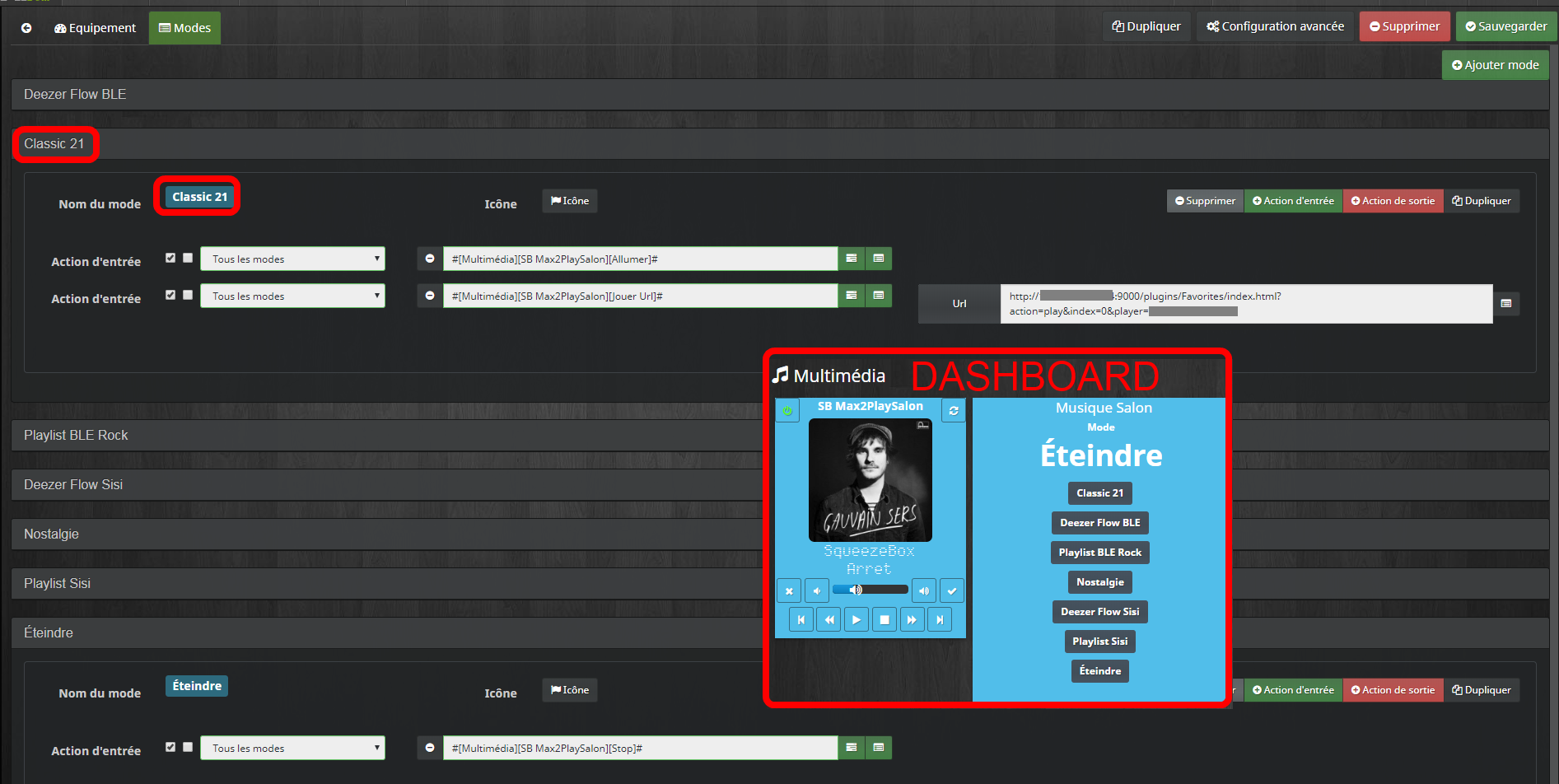
Task: Check the second checkbox on the Stop row
Action: [x=188, y=747]
